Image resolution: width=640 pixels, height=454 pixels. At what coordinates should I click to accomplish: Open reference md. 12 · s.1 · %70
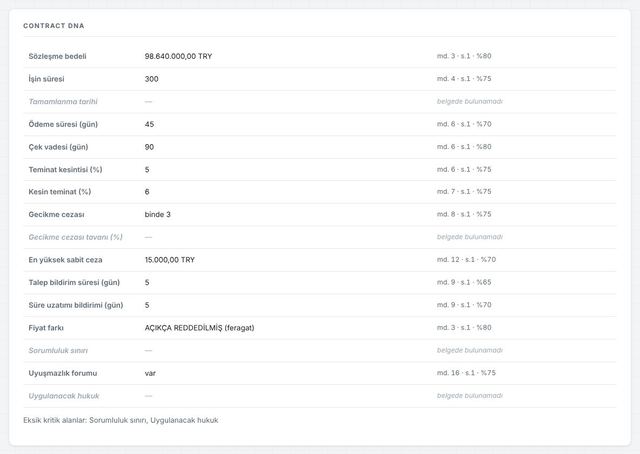click(x=466, y=259)
